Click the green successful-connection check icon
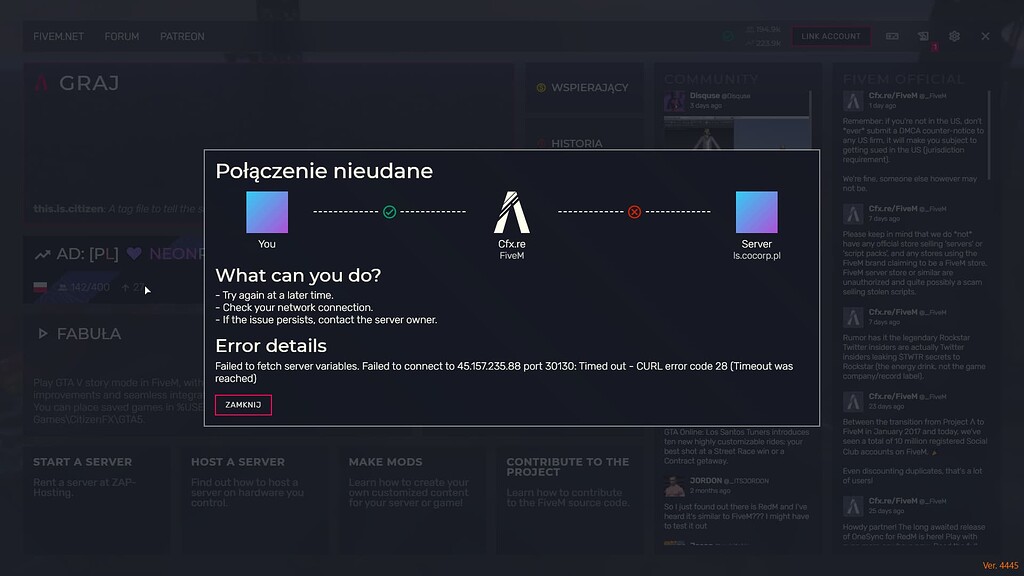1024x576 pixels. [389, 212]
